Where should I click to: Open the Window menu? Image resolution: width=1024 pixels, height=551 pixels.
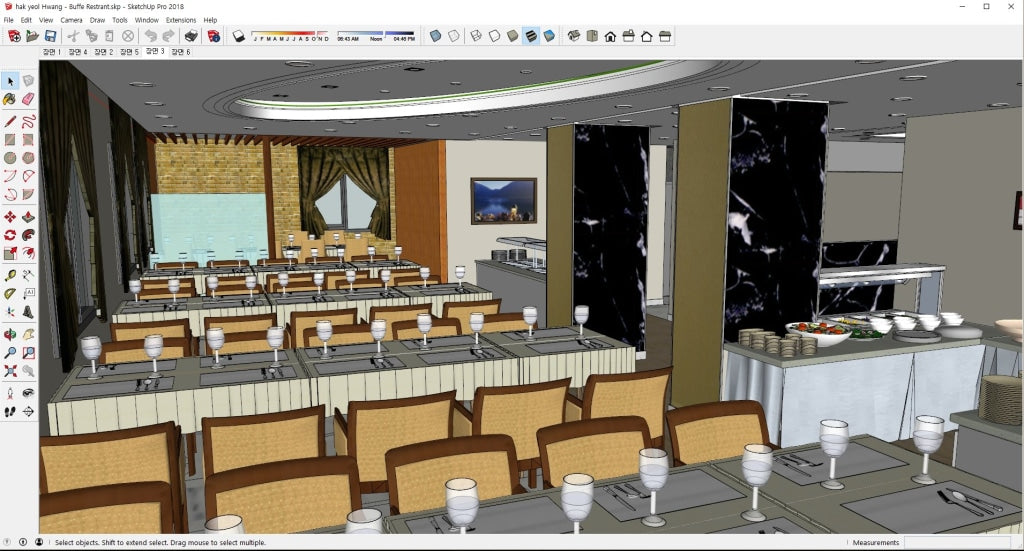click(x=147, y=20)
